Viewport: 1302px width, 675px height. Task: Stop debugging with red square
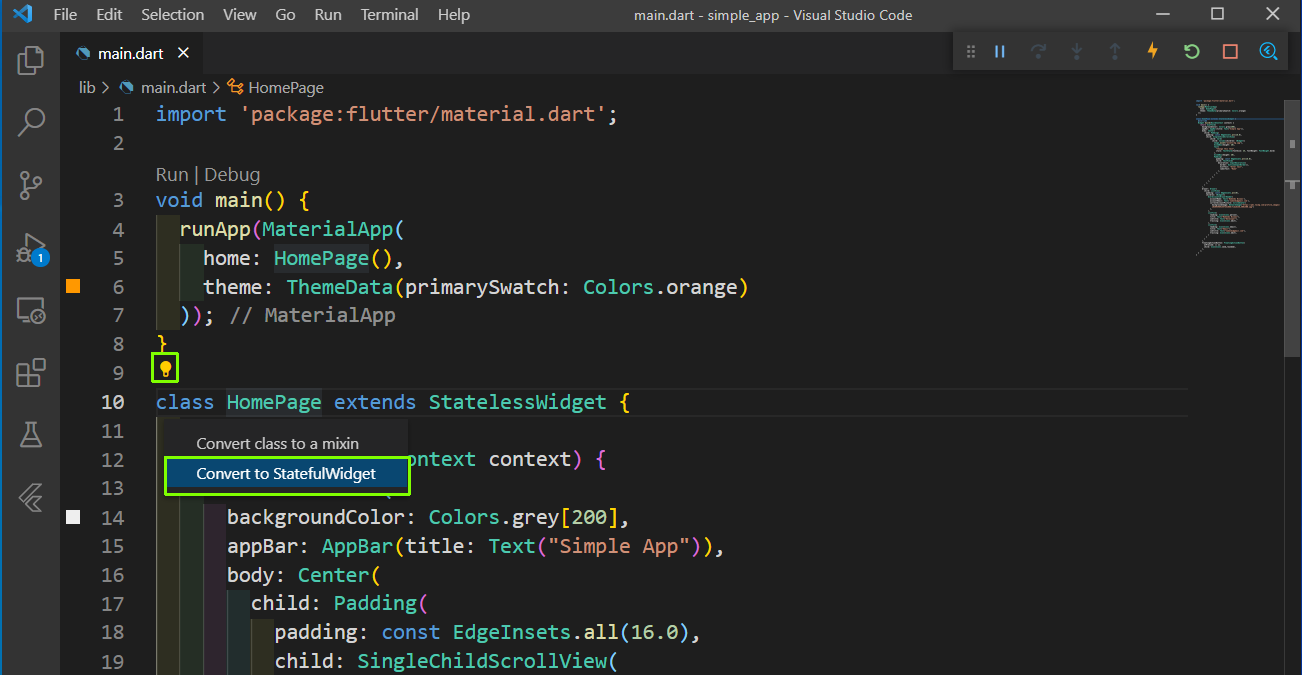pos(1230,52)
